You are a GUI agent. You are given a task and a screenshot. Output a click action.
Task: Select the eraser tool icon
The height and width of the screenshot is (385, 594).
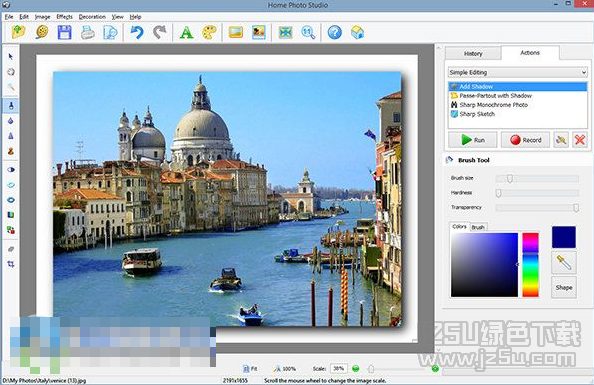tap(11, 249)
